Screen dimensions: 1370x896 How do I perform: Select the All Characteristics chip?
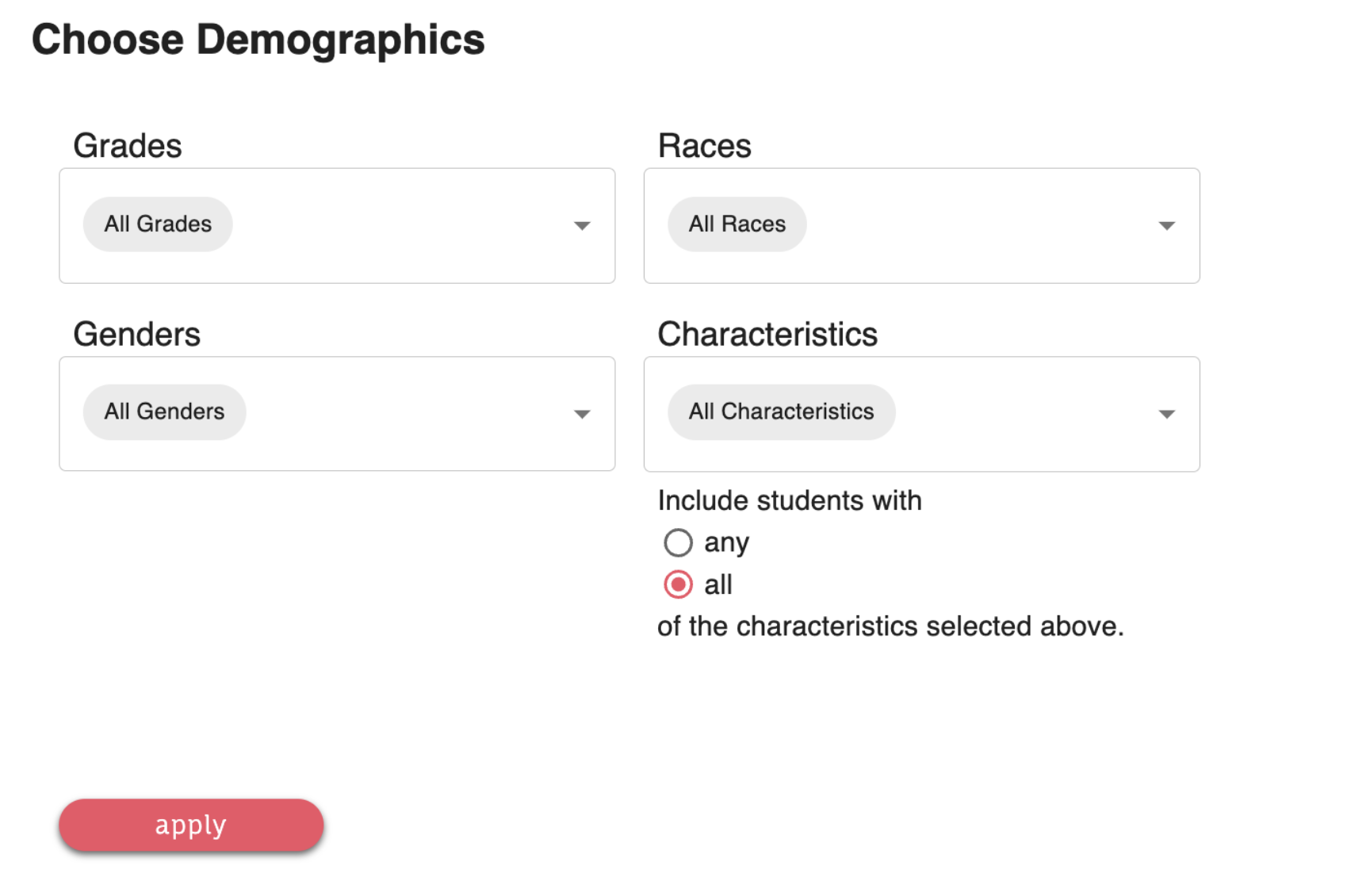tap(781, 412)
